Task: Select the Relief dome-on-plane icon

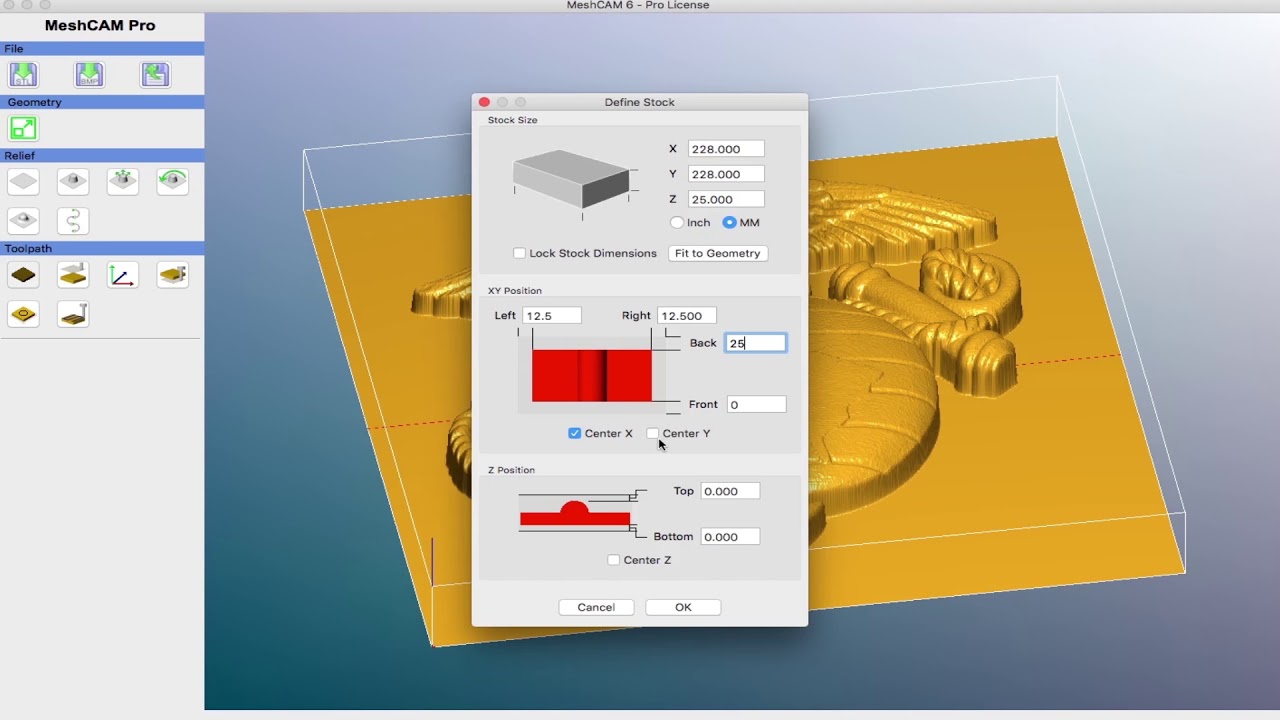Action: coord(23,221)
